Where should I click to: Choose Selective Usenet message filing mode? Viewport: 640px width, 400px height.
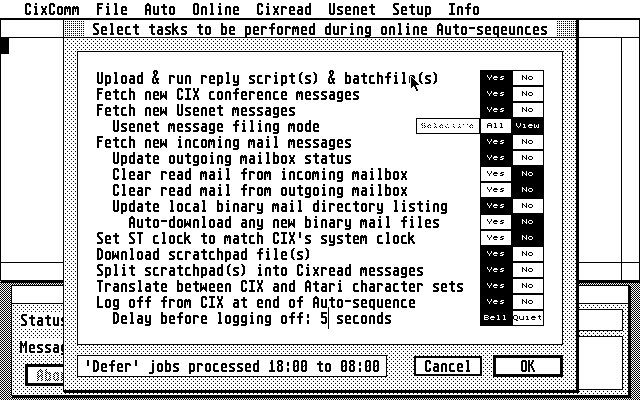click(x=447, y=126)
